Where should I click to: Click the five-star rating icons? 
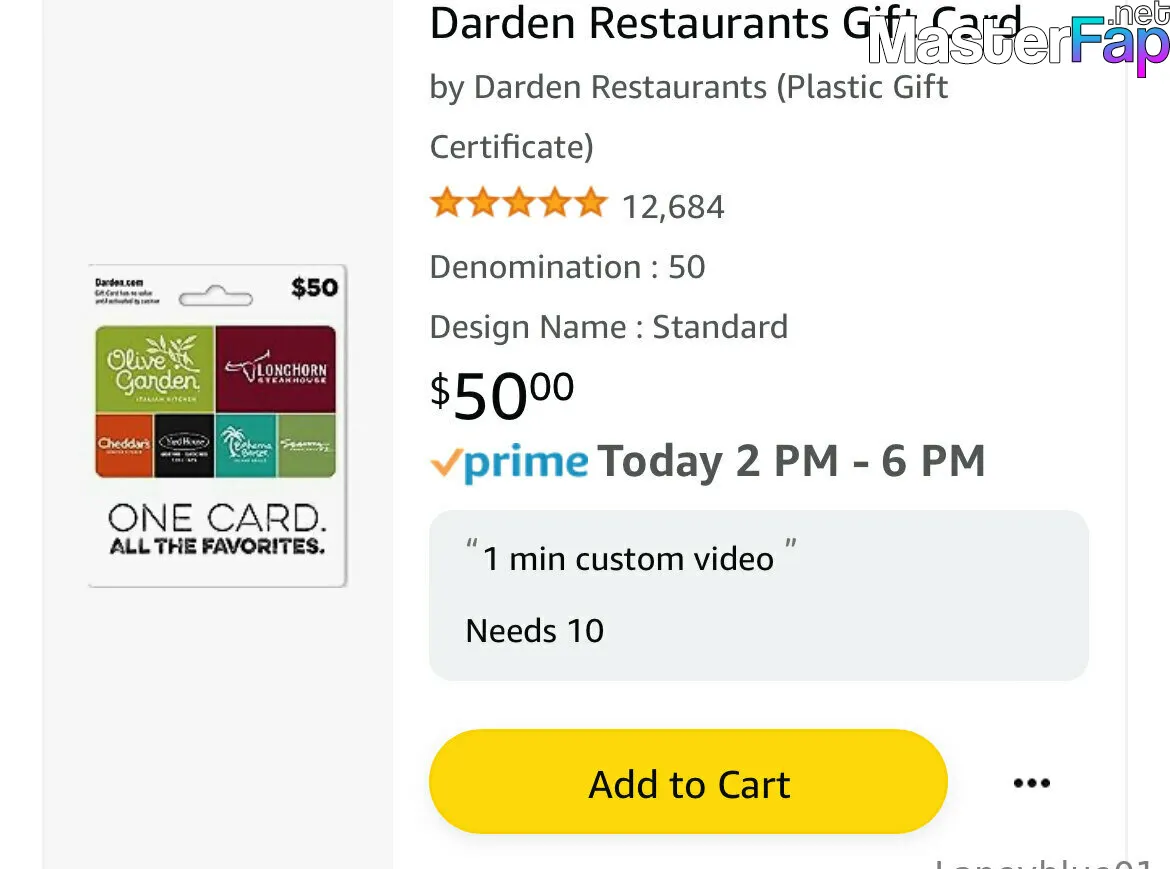point(519,203)
